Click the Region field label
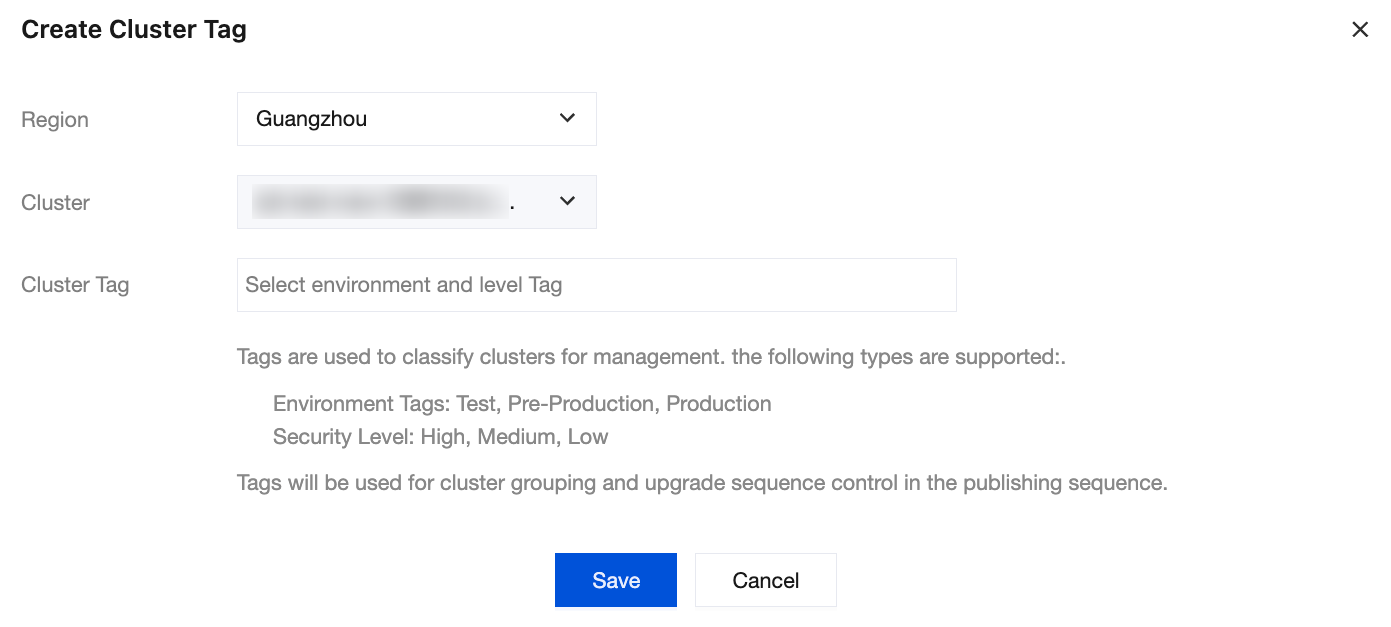The image size is (1391, 627). pos(55,120)
